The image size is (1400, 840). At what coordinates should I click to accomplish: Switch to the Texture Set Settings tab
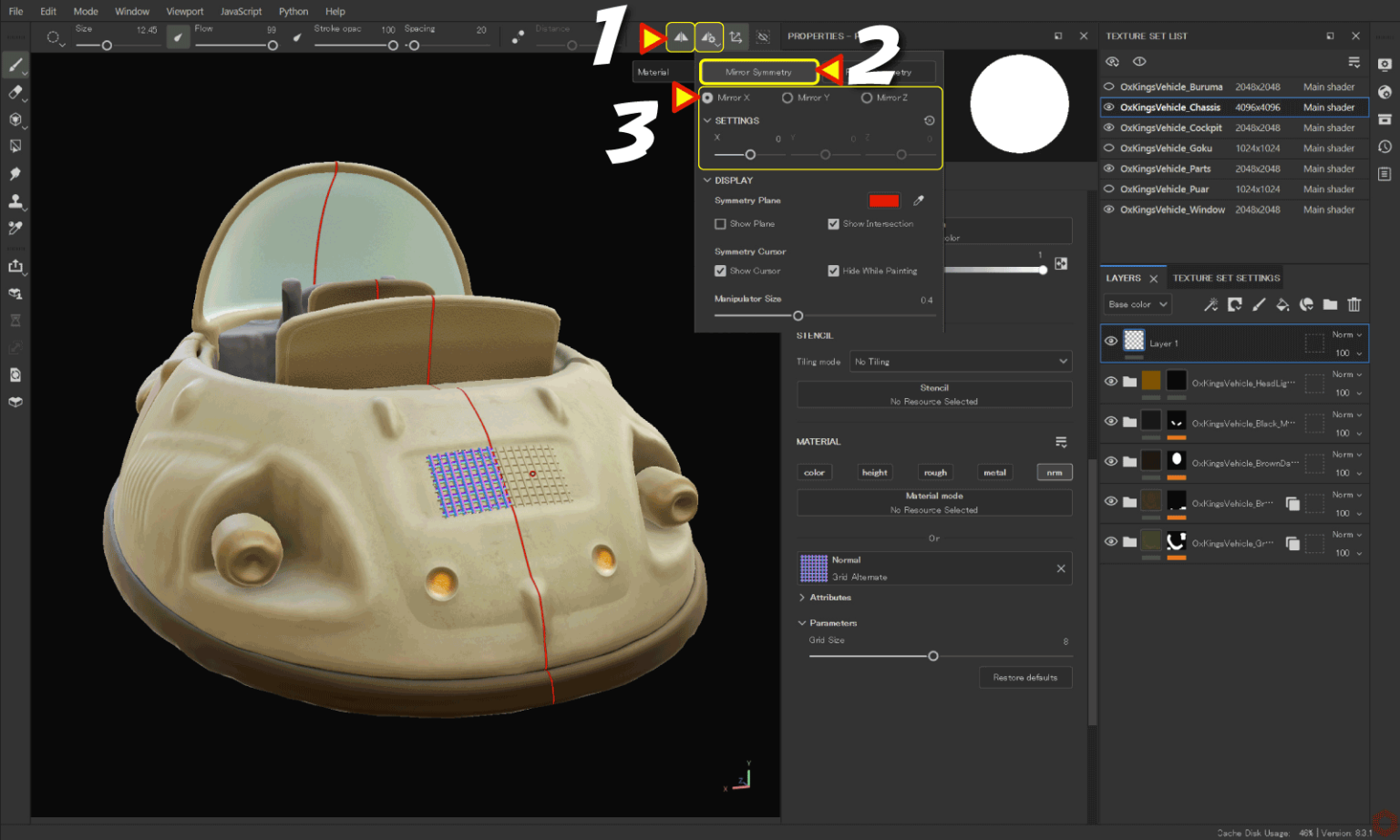(1225, 277)
